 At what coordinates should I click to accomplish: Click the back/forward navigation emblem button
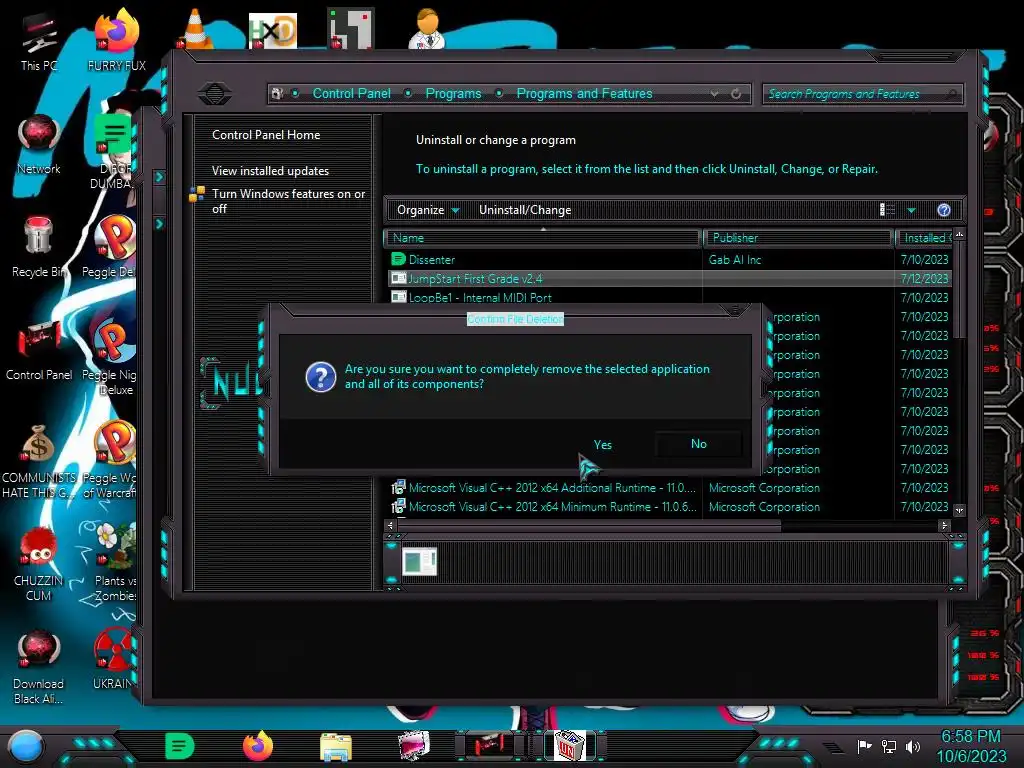point(214,94)
